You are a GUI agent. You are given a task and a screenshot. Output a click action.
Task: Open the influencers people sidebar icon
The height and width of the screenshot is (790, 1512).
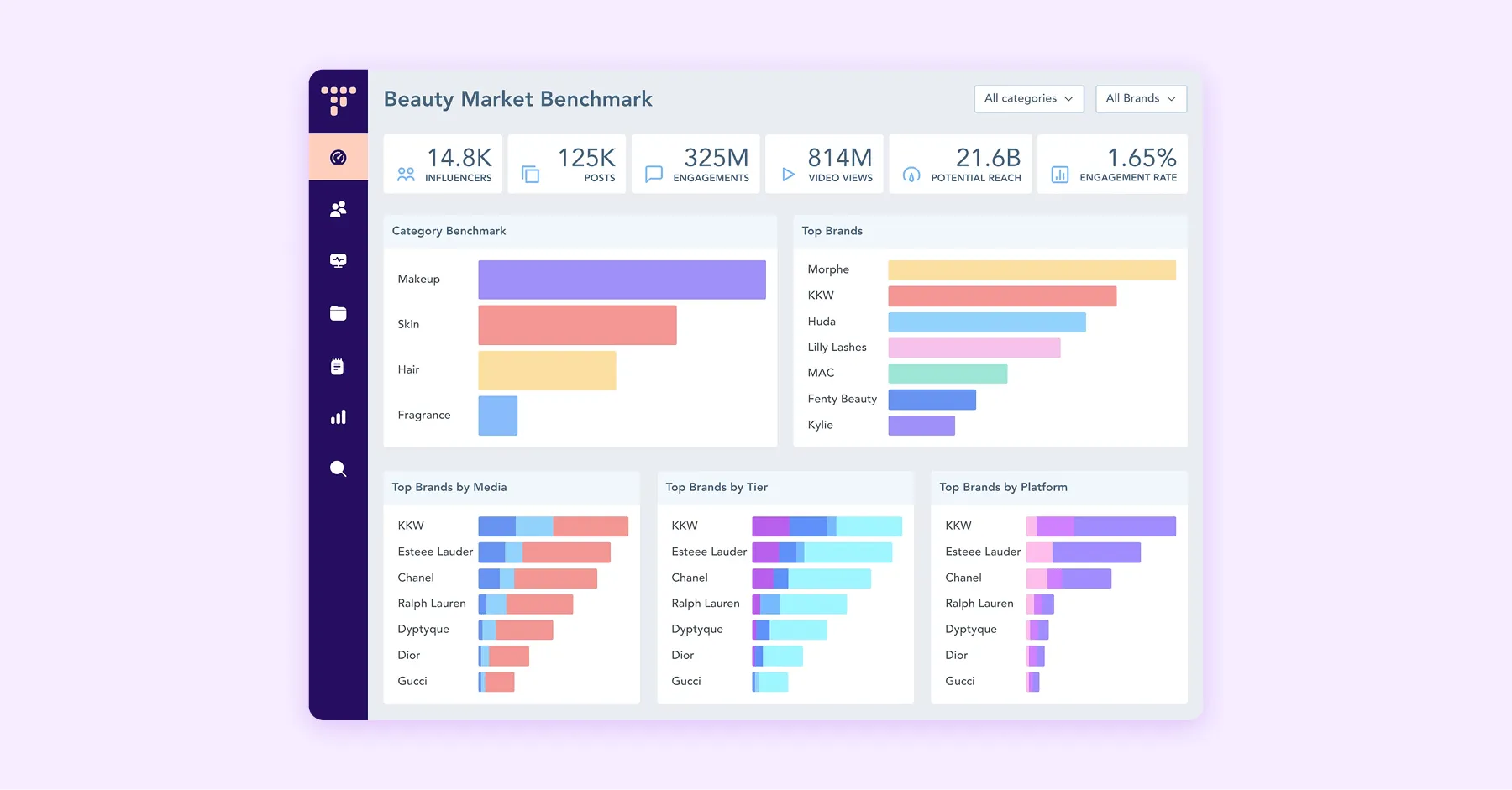(339, 209)
